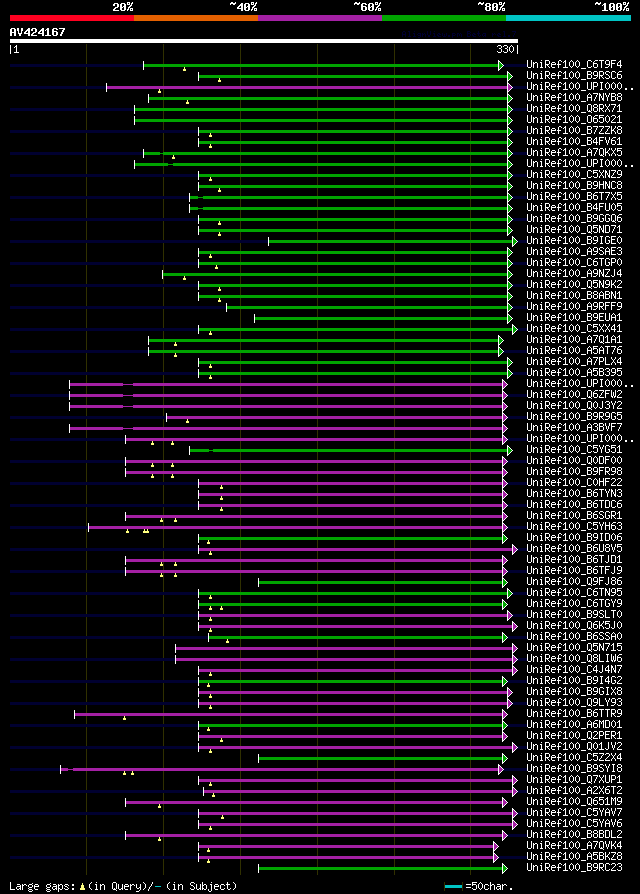The image size is (640, 894).
Task: Click hit UniRef100_B9RC23
Action: 574,868
